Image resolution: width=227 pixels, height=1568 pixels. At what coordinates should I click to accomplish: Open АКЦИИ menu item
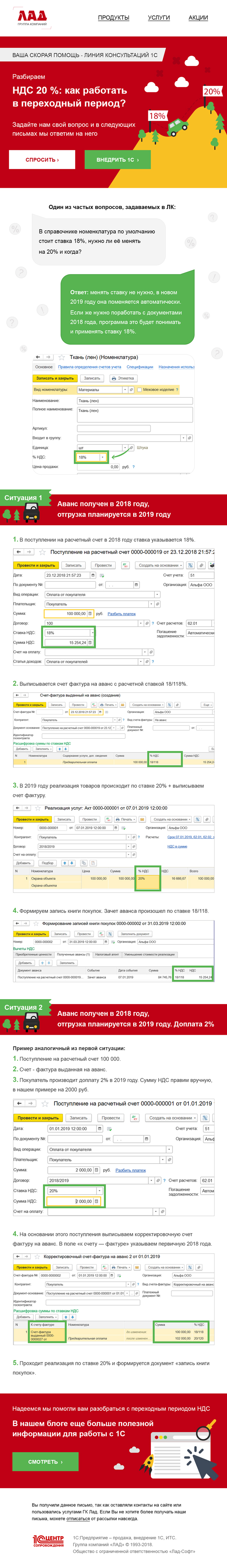point(198,18)
